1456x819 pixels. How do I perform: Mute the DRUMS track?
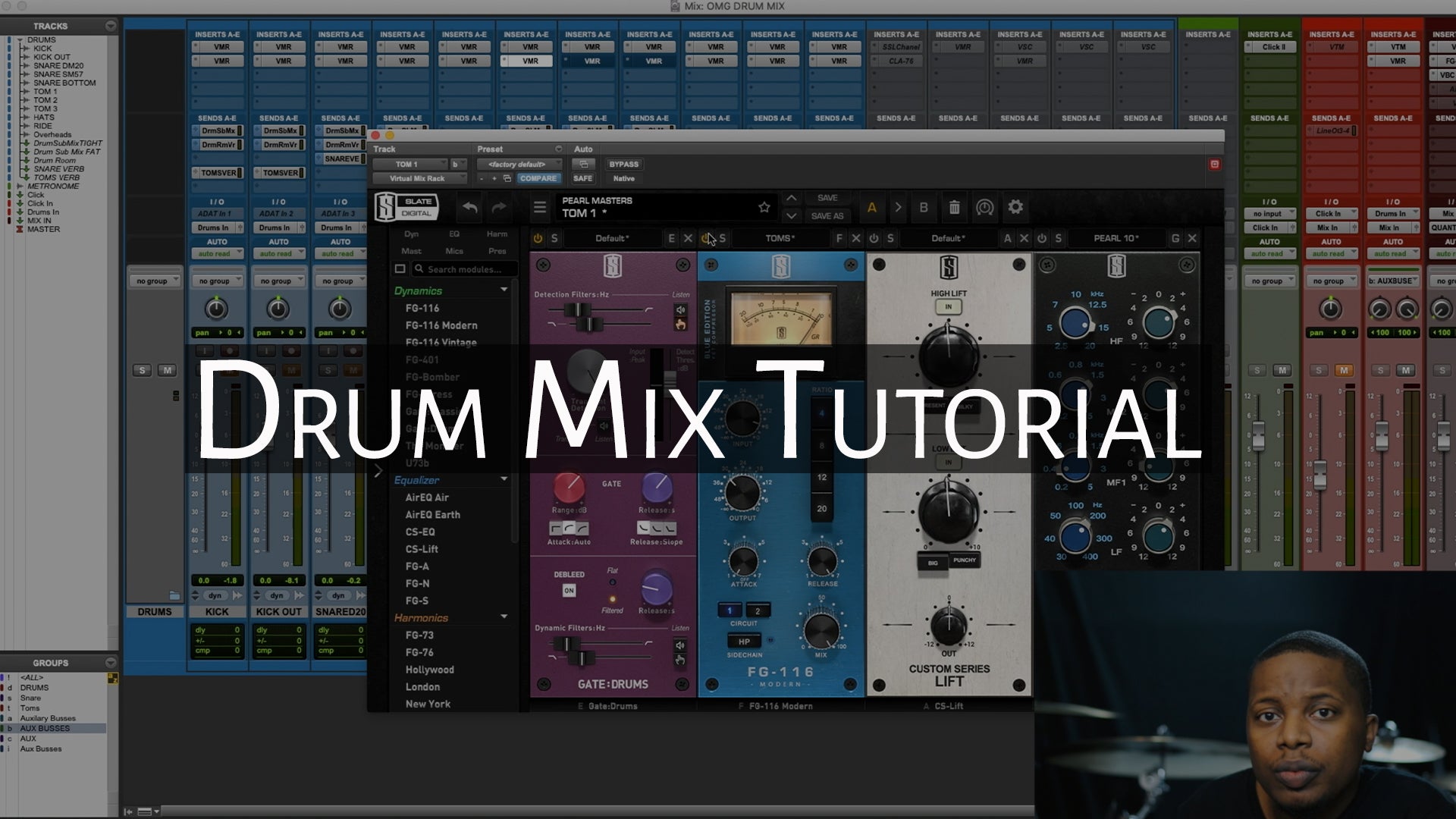[168, 370]
